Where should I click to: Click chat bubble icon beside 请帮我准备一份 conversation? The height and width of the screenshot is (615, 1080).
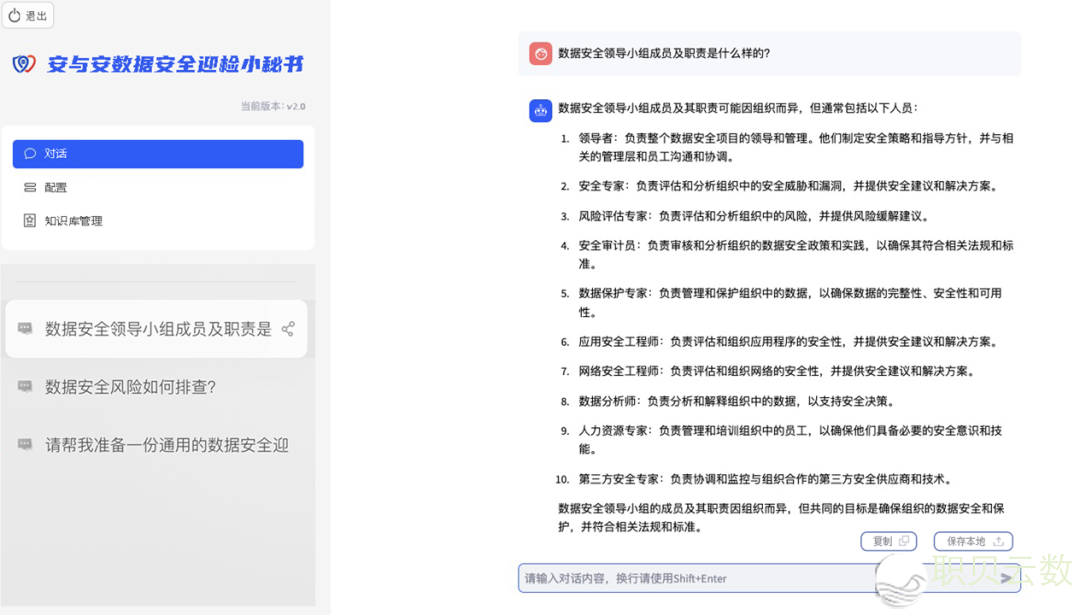[25, 445]
